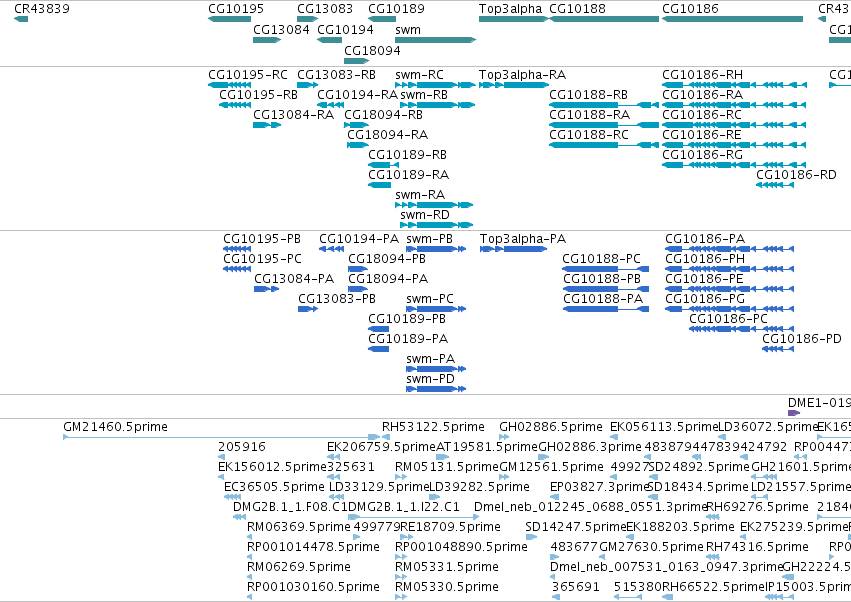Open transcript swm-RA
This screenshot has height=602, width=851.
[x=434, y=205]
